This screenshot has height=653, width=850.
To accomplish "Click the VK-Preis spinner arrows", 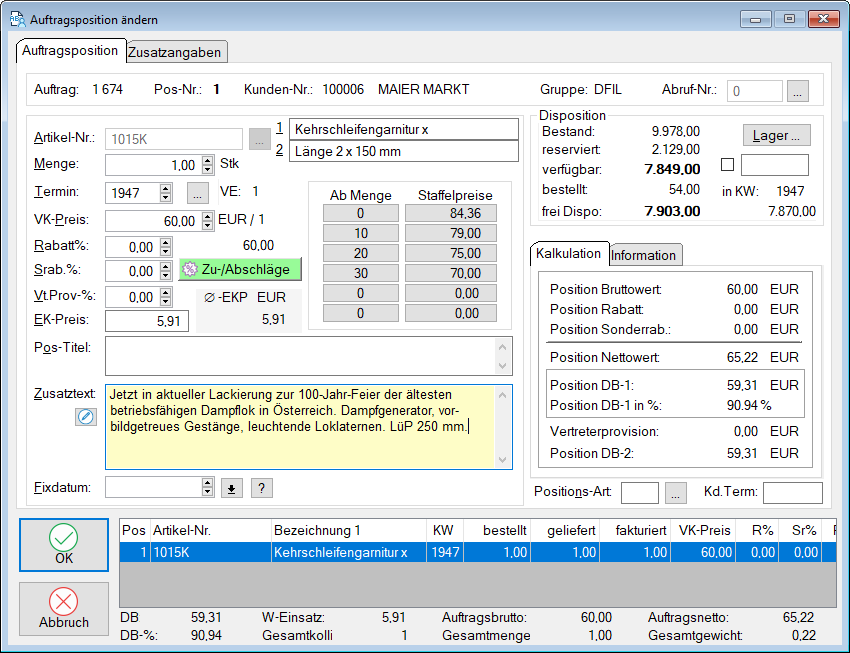I will coord(207,220).
